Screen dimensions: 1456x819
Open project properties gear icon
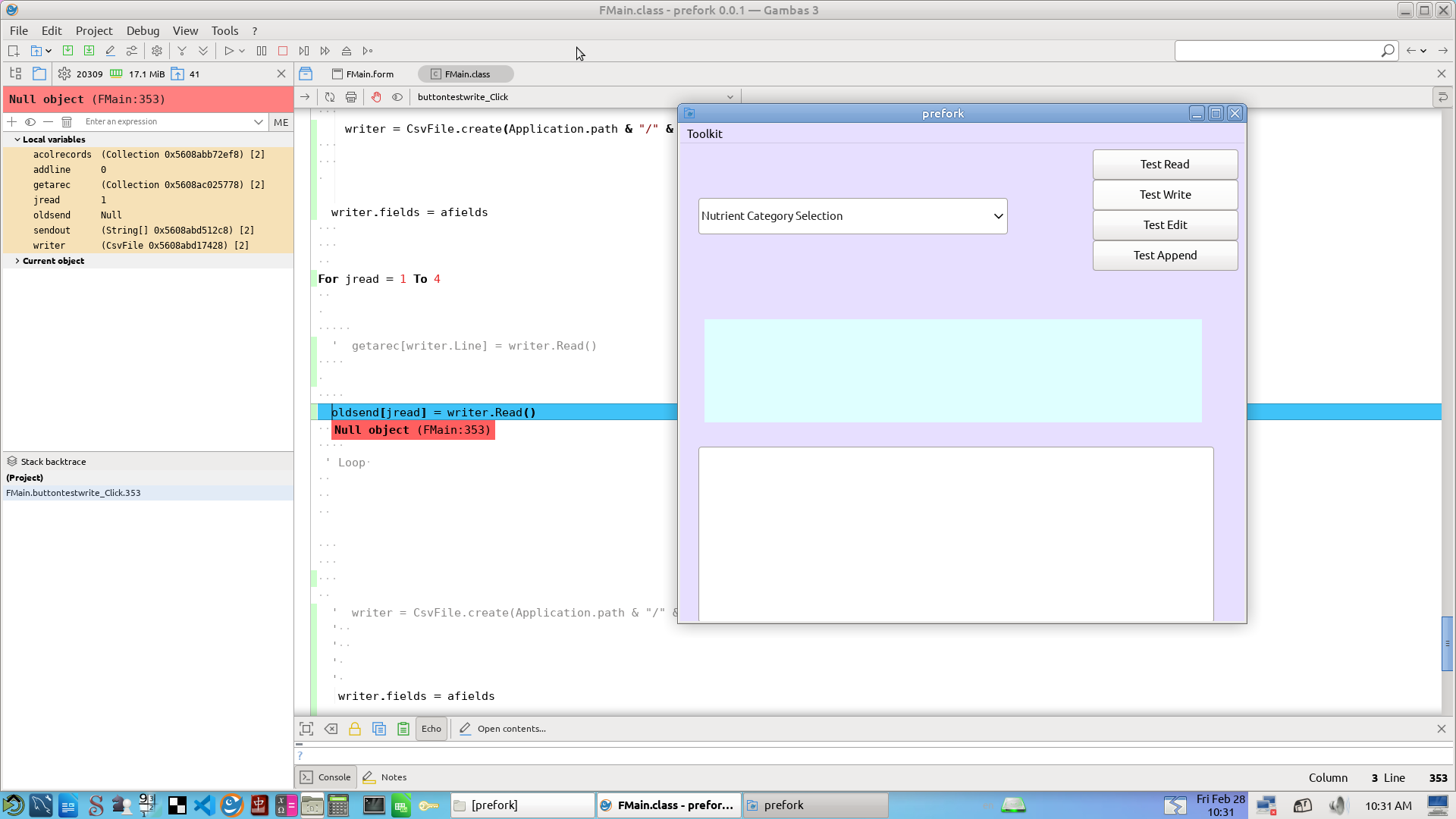tap(157, 51)
